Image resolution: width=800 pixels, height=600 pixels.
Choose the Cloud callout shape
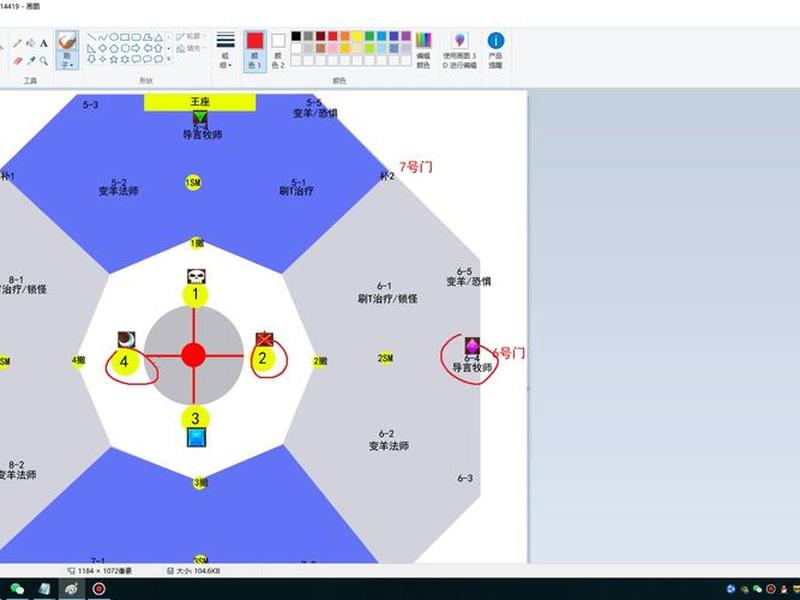(x=159, y=59)
